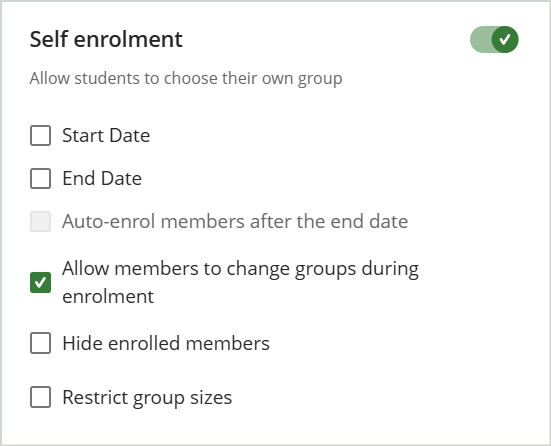
Task: Click the white tick inside the green checkbox
Action: pos(40,282)
